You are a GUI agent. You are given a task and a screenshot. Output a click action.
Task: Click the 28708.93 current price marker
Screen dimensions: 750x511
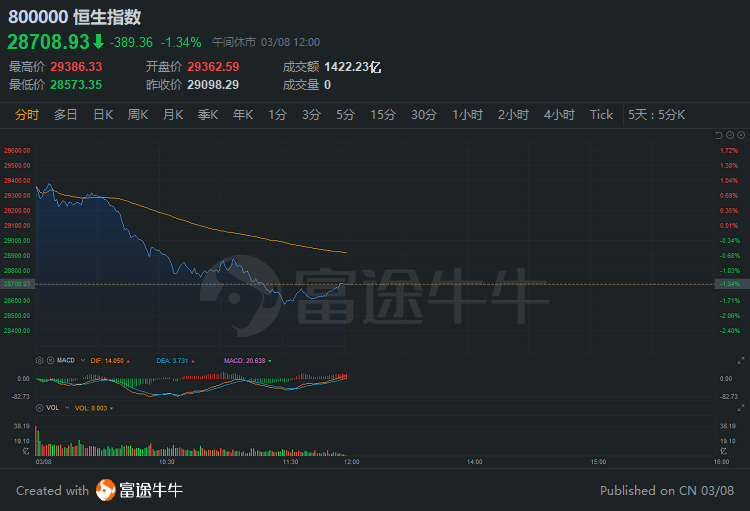coord(17,284)
